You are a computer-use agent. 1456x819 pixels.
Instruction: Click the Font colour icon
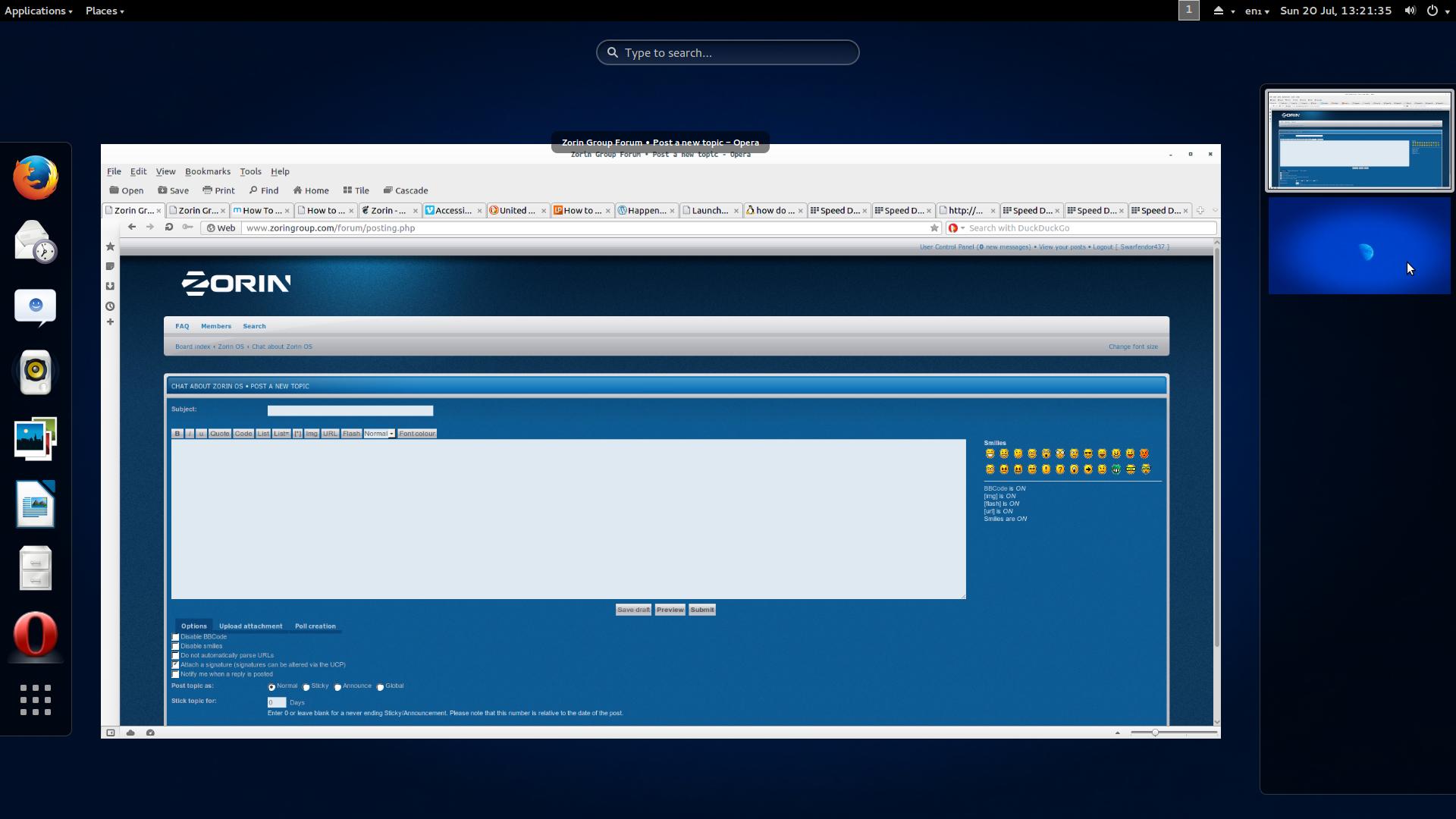click(x=417, y=433)
